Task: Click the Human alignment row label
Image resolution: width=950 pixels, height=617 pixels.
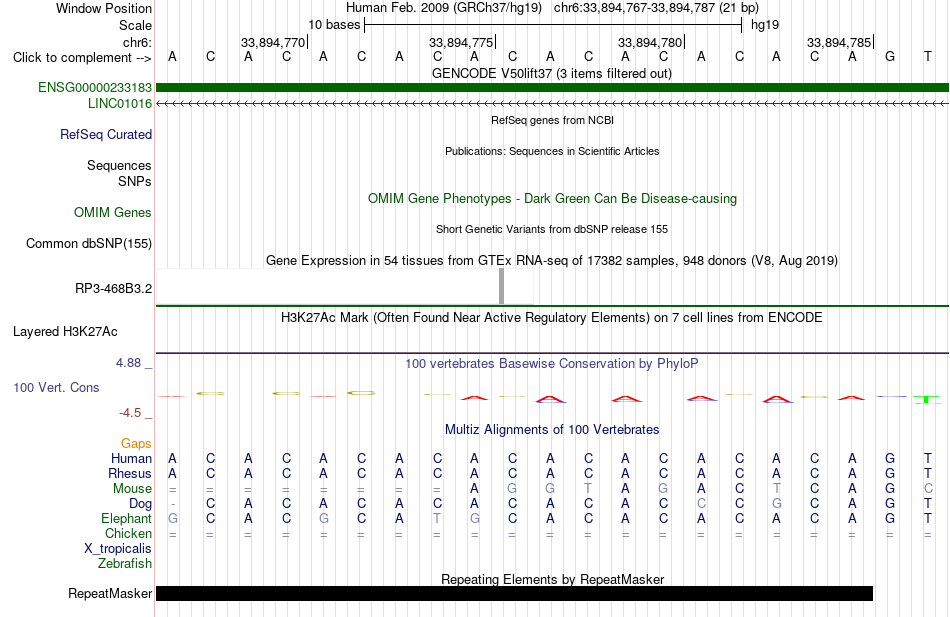Action: (131, 459)
